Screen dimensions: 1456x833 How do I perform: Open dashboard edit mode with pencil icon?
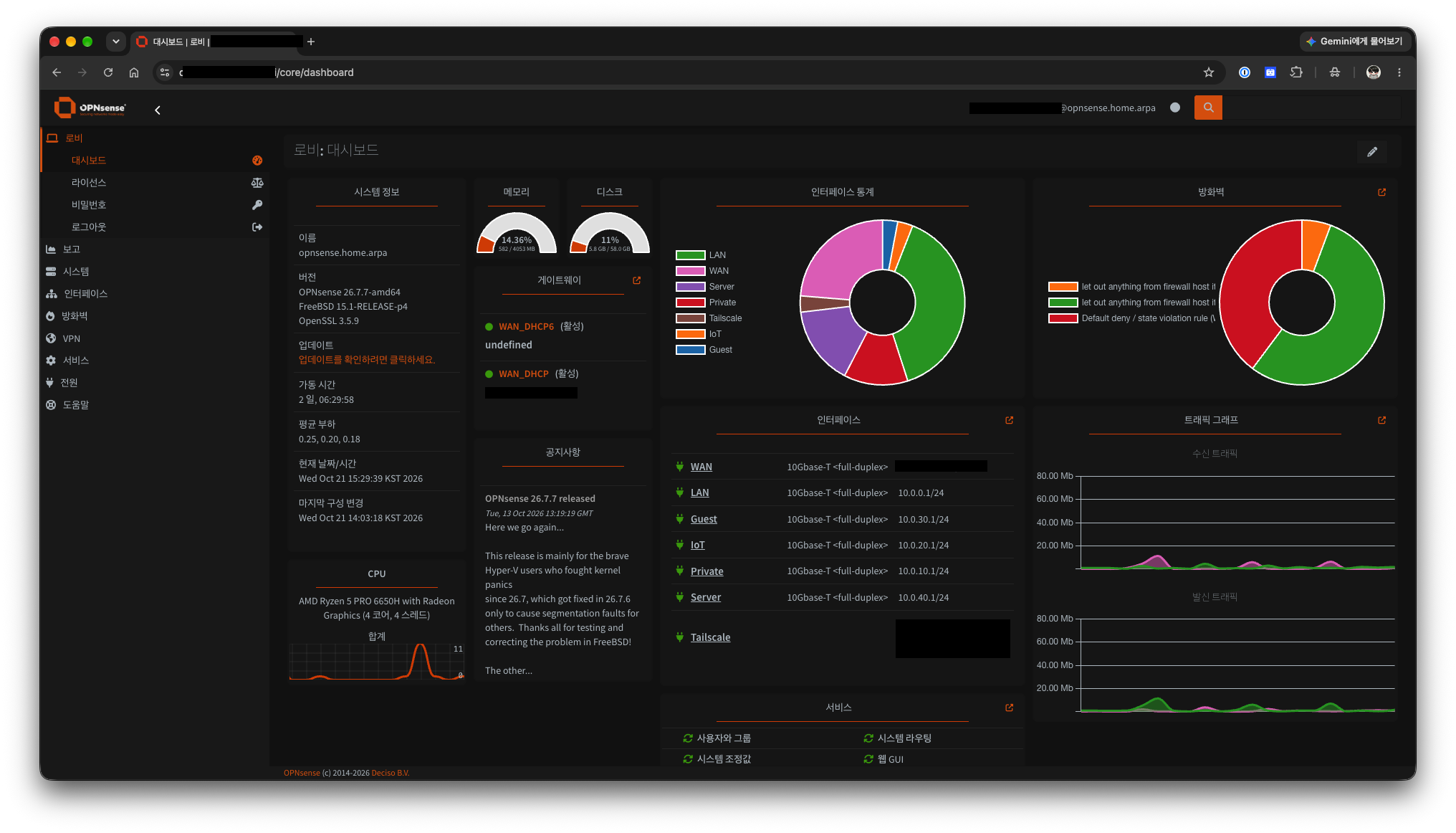click(x=1372, y=152)
